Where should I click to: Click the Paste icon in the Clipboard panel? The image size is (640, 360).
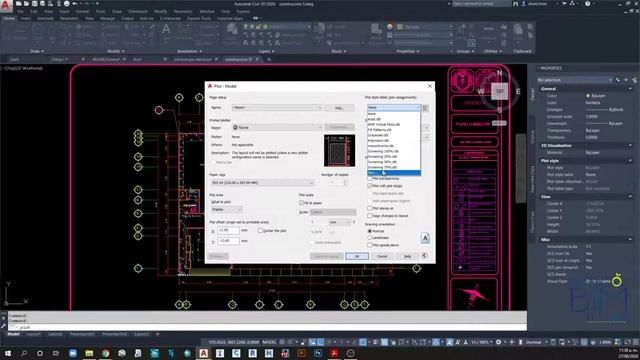[x=518, y=30]
